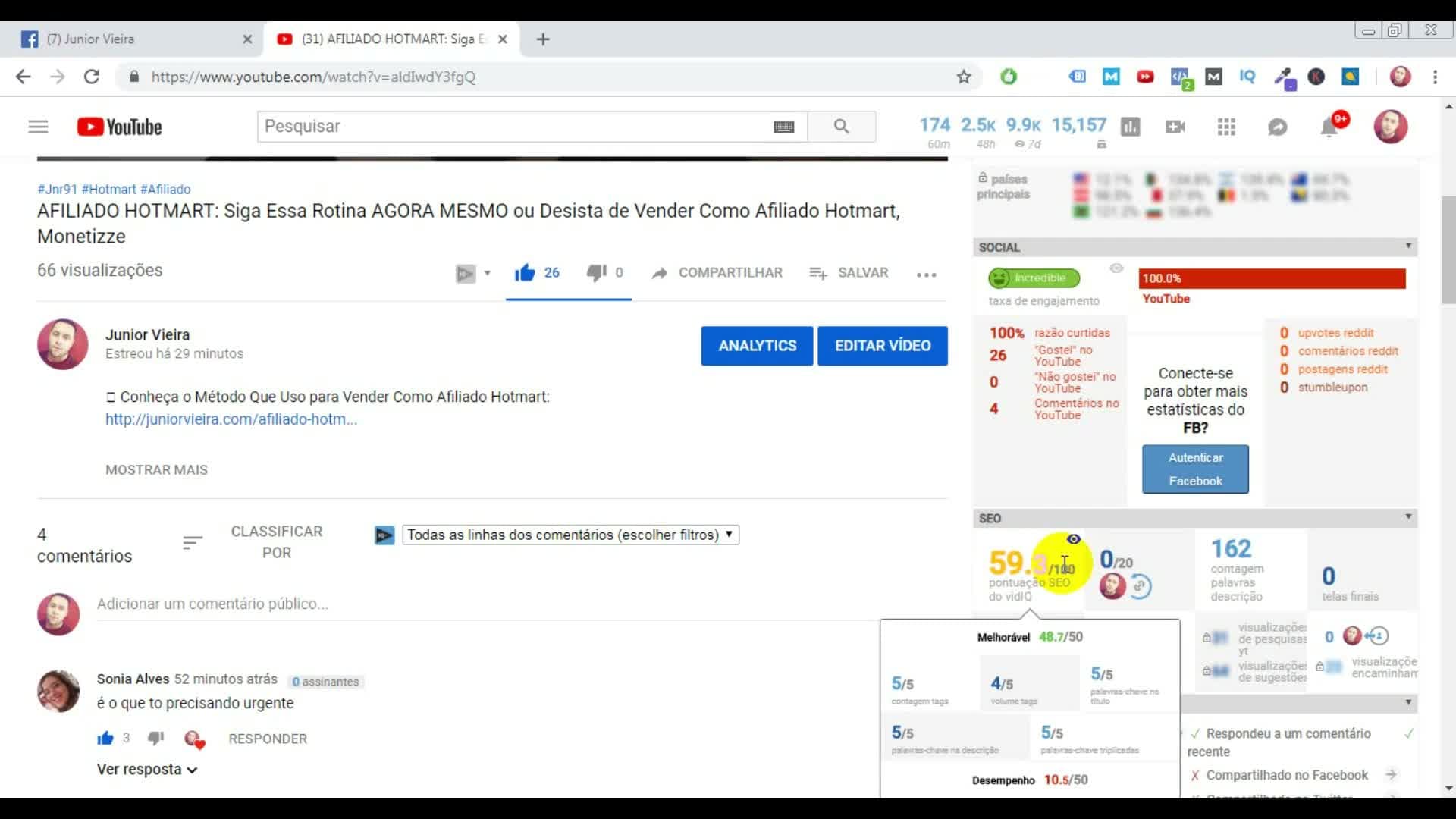Screen dimensions: 1456x819
Task: Click the COMPARTILHAR share button
Action: (717, 273)
